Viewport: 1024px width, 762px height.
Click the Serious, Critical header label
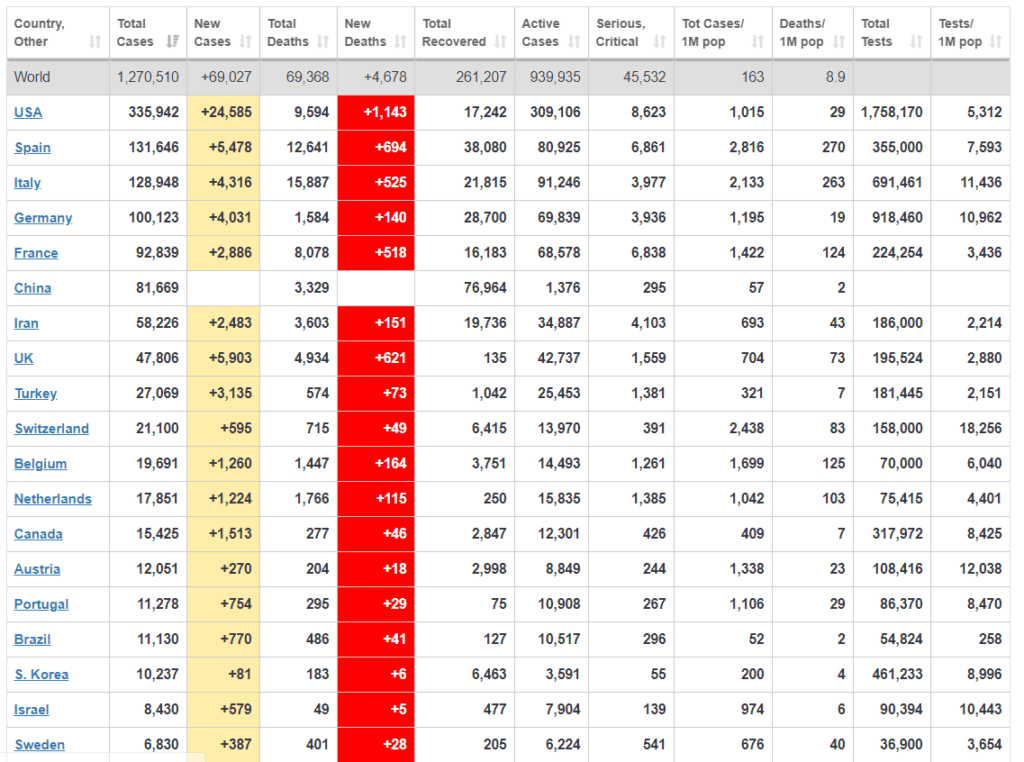620,33
